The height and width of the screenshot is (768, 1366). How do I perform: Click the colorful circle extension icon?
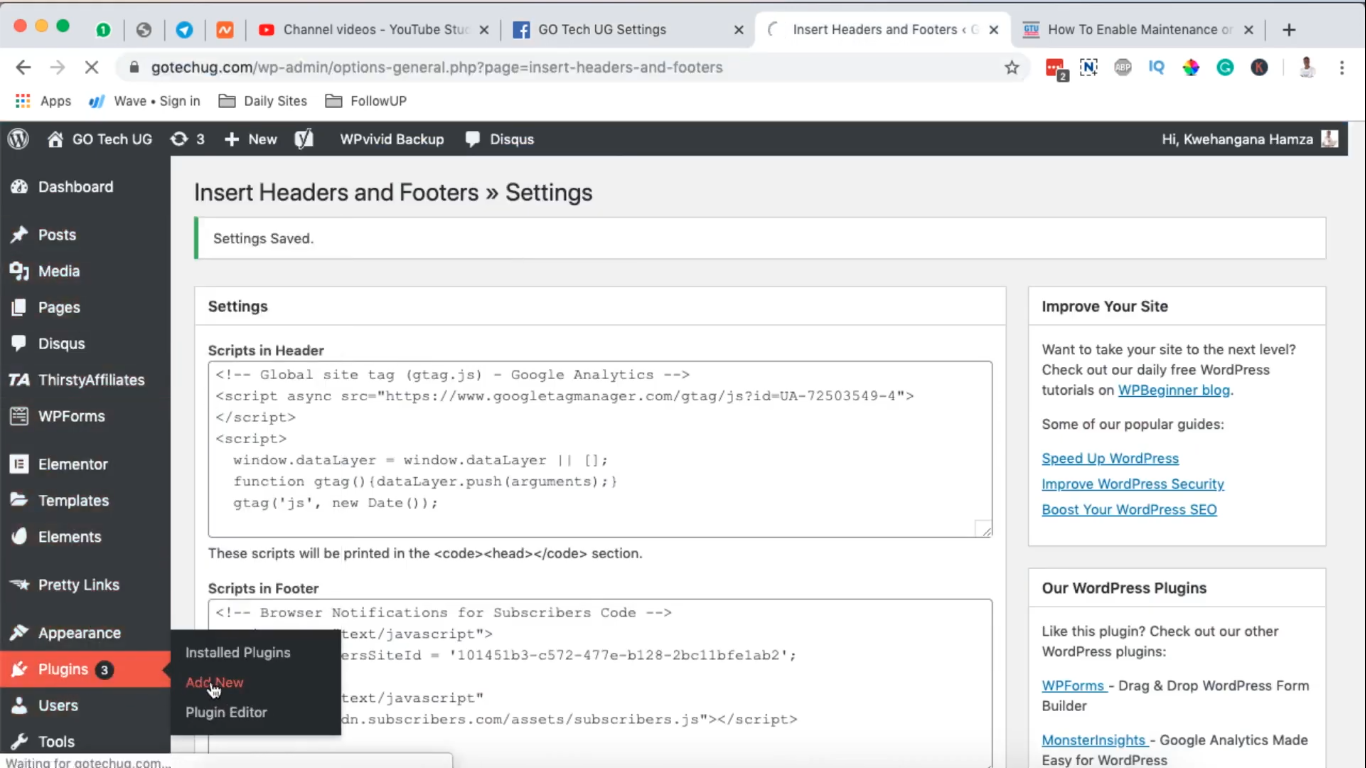pos(1191,67)
